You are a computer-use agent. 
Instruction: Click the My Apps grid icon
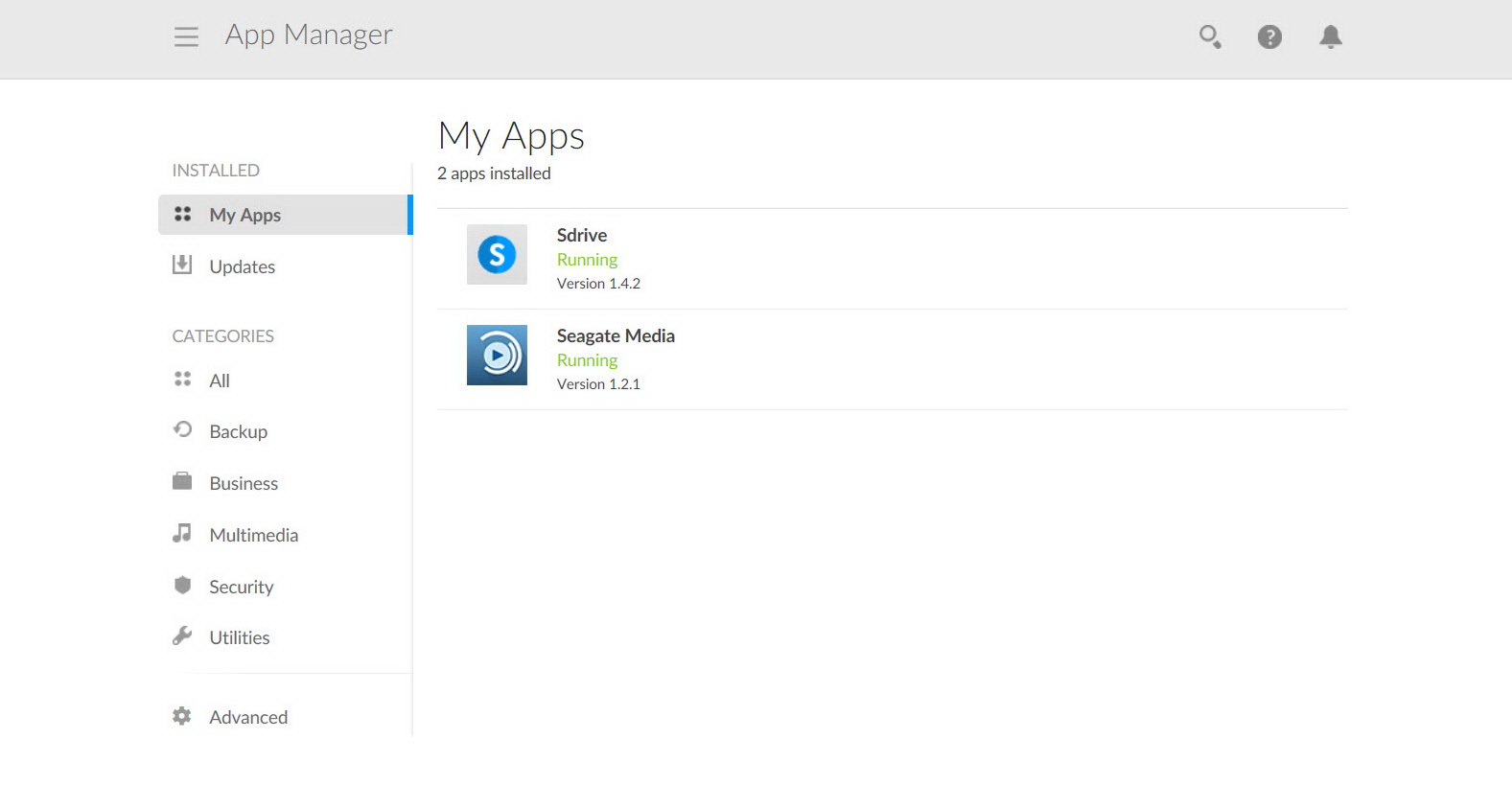[182, 214]
